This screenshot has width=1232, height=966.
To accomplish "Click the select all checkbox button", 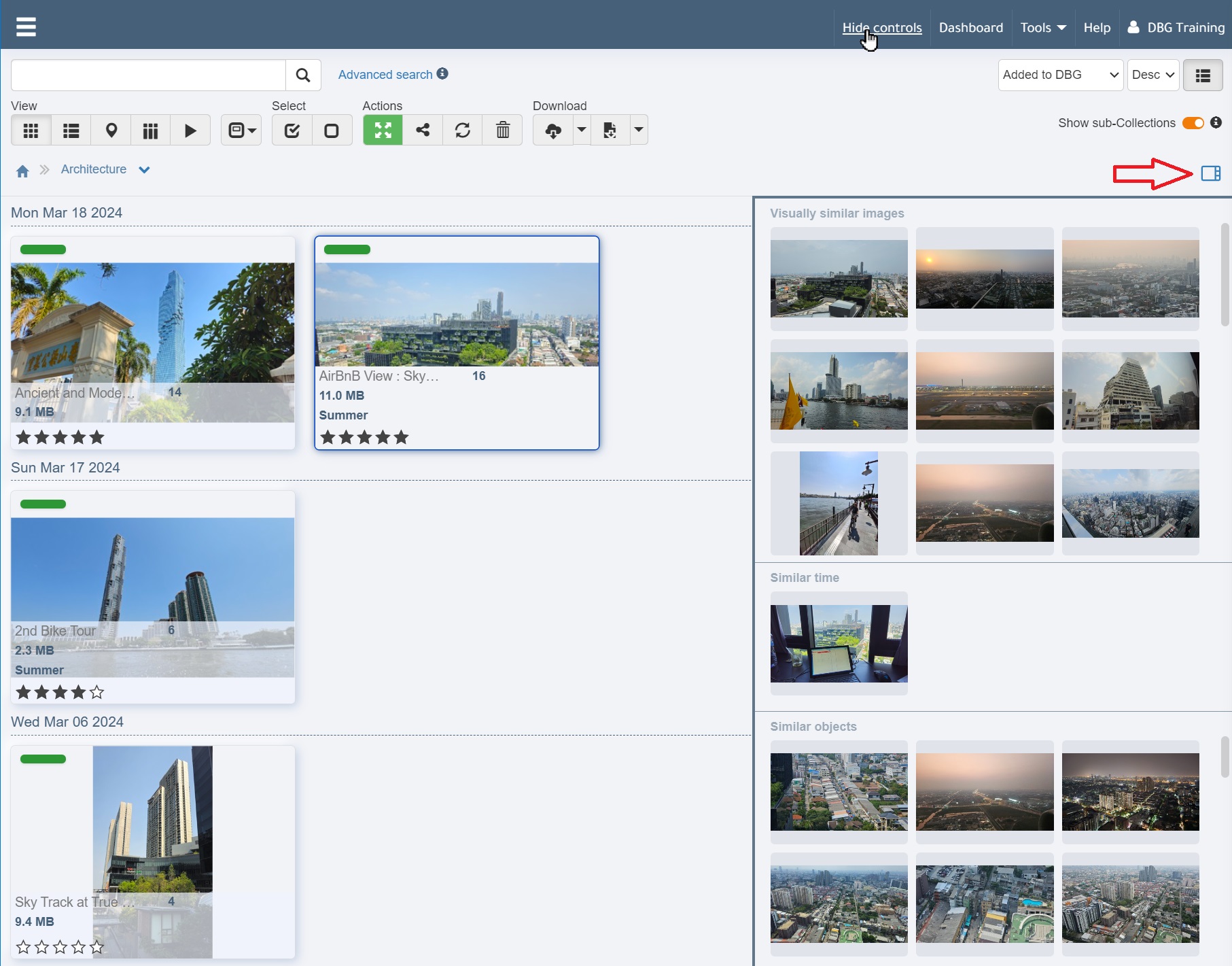I will coord(292,131).
